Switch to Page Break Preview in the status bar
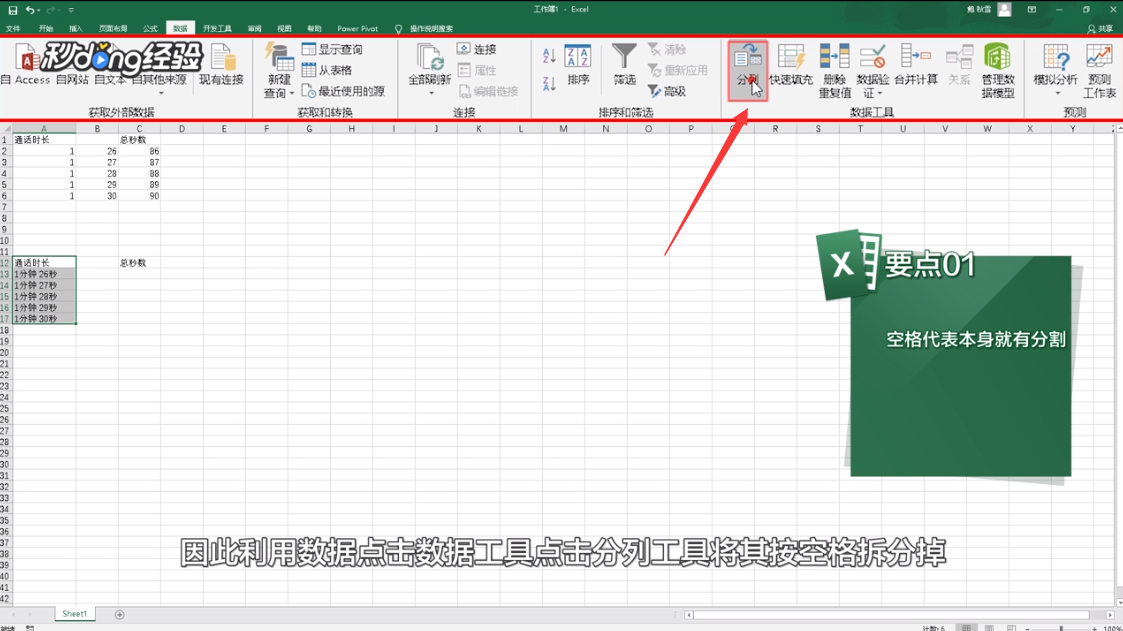The height and width of the screenshot is (631, 1123). click(x=1011, y=627)
